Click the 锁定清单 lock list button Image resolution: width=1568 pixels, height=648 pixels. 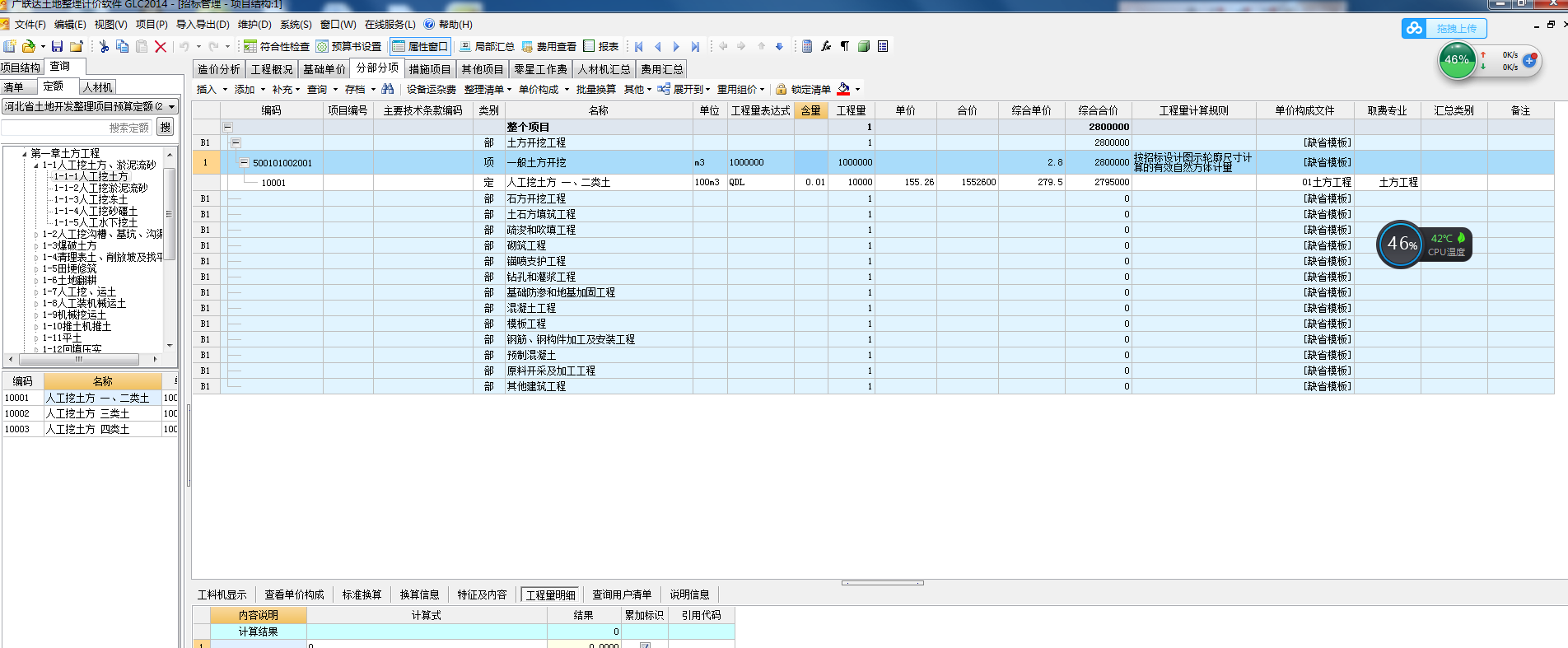pyautogui.click(x=803, y=89)
